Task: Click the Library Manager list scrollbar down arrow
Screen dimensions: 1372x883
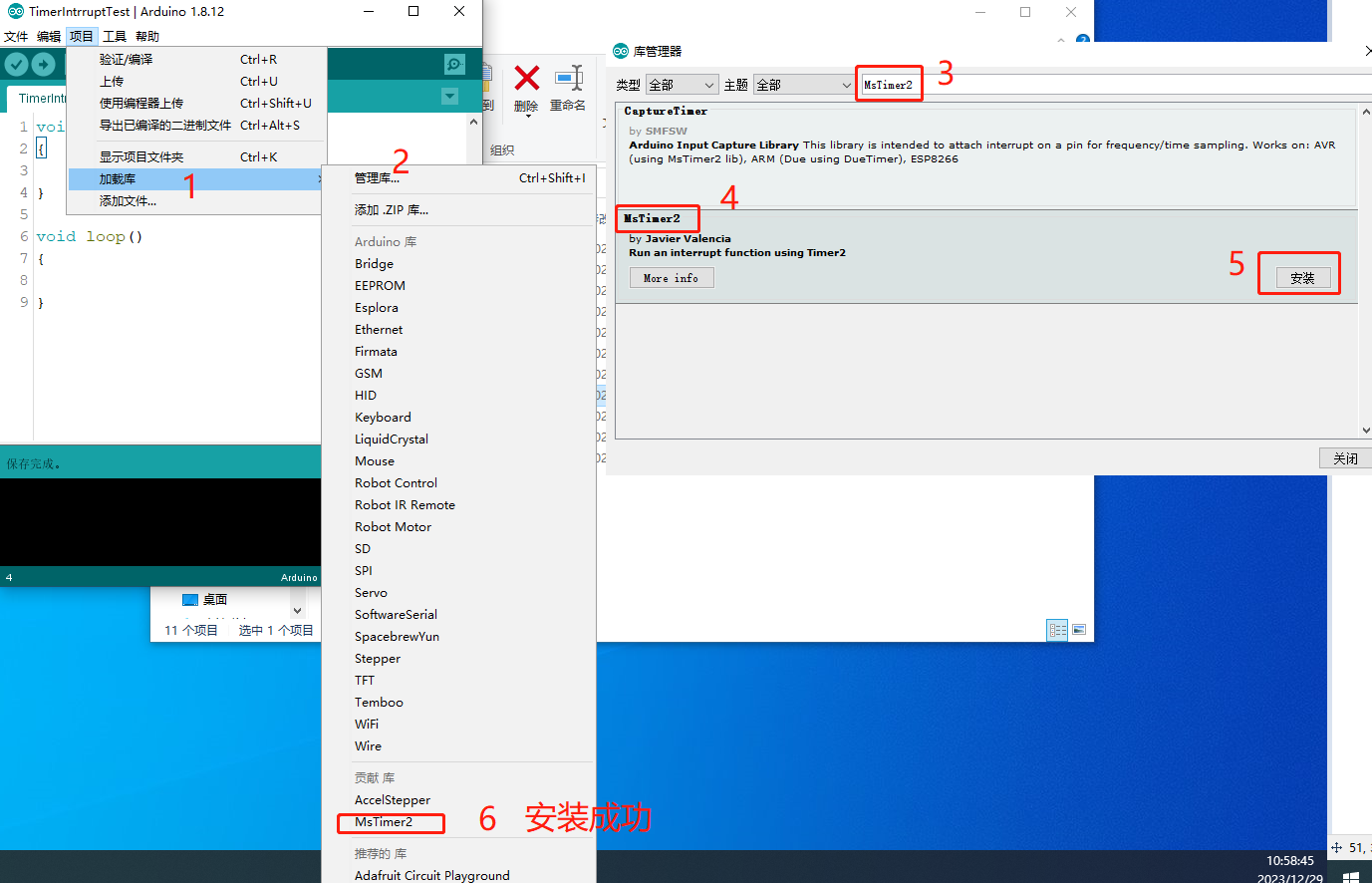Action: 1365,431
